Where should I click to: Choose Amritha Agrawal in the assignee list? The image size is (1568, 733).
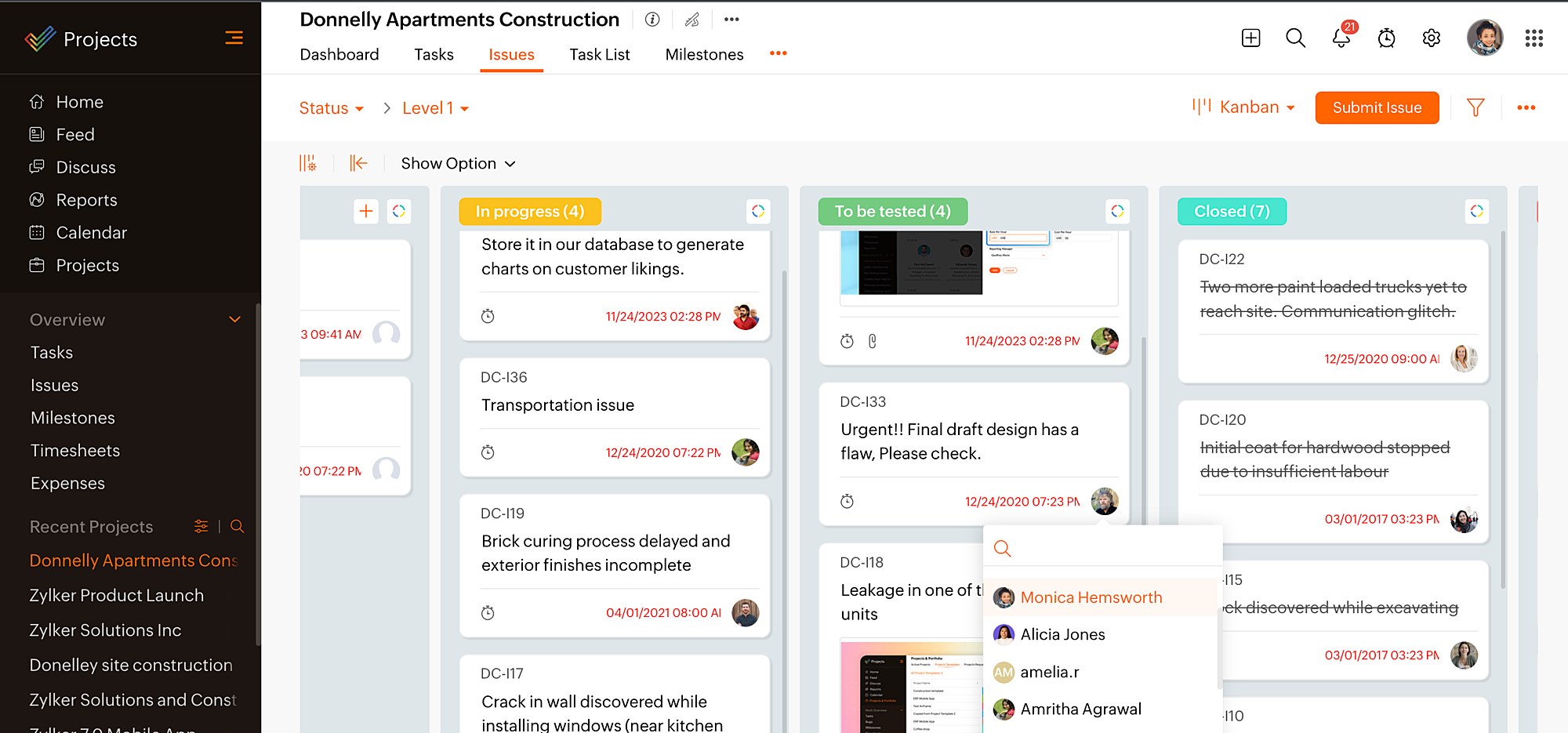(x=1100, y=709)
